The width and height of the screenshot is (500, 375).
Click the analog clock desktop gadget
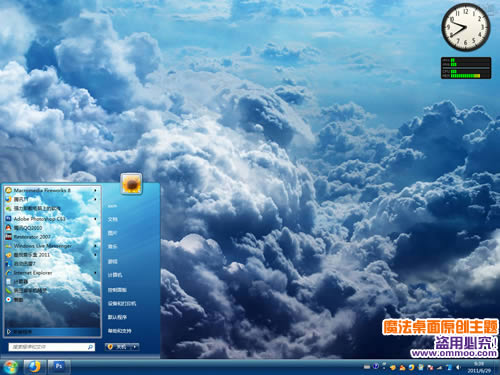[x=466, y=27]
